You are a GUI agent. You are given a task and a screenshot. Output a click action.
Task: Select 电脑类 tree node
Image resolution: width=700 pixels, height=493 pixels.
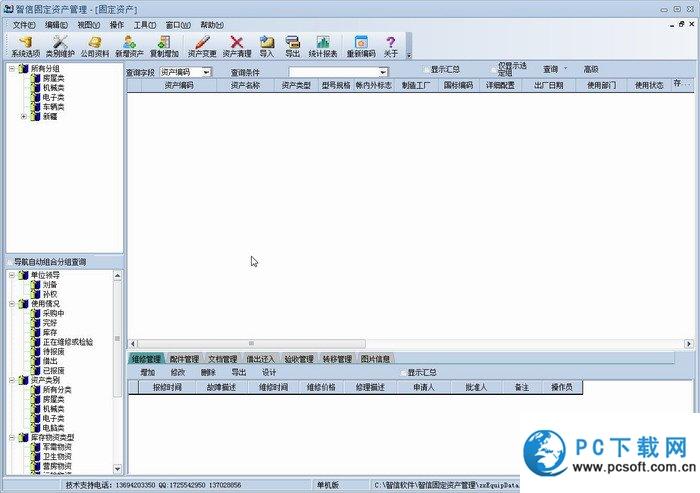click(x=53, y=428)
